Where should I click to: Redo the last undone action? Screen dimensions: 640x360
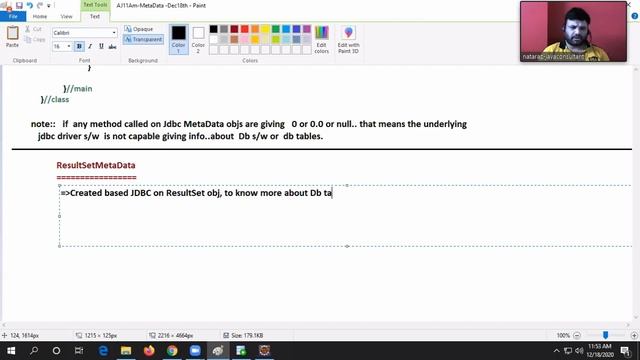click(x=40, y=5)
